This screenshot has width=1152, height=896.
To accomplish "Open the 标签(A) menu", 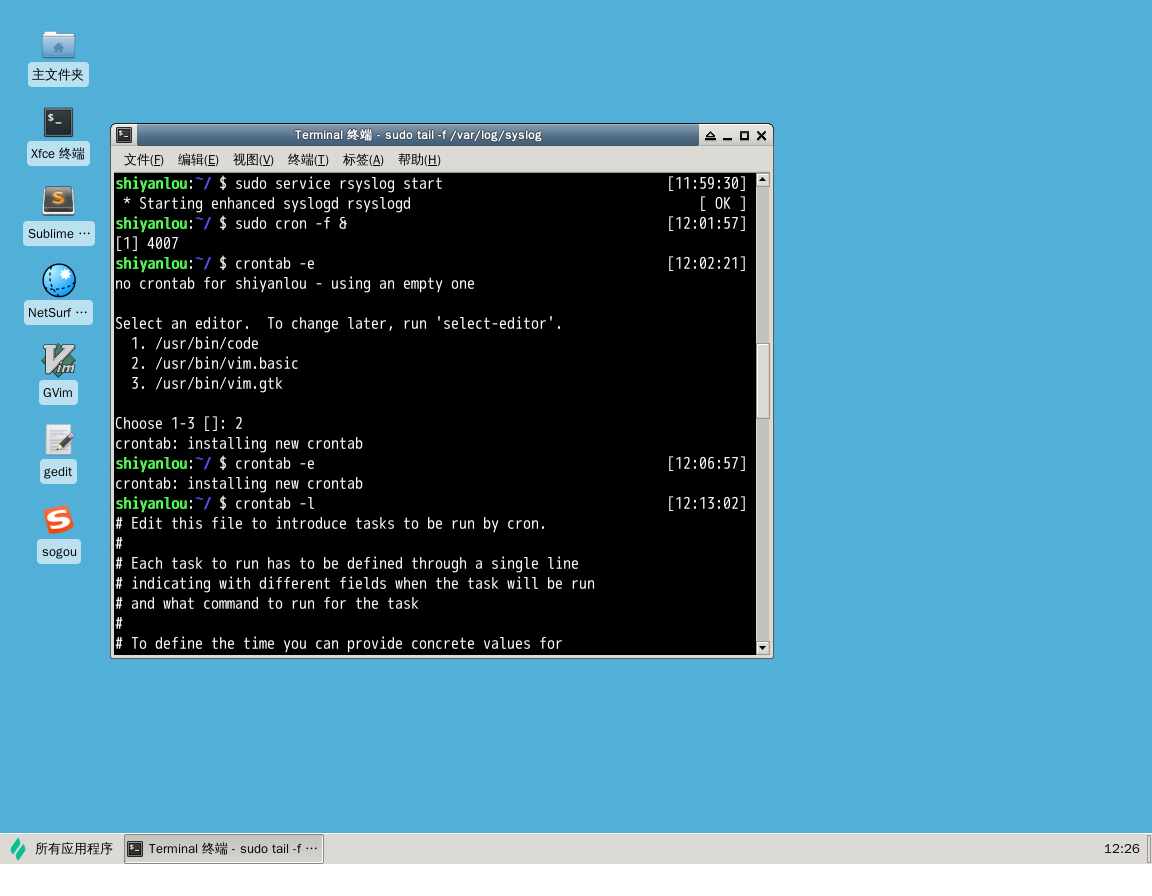I will tap(362, 160).
